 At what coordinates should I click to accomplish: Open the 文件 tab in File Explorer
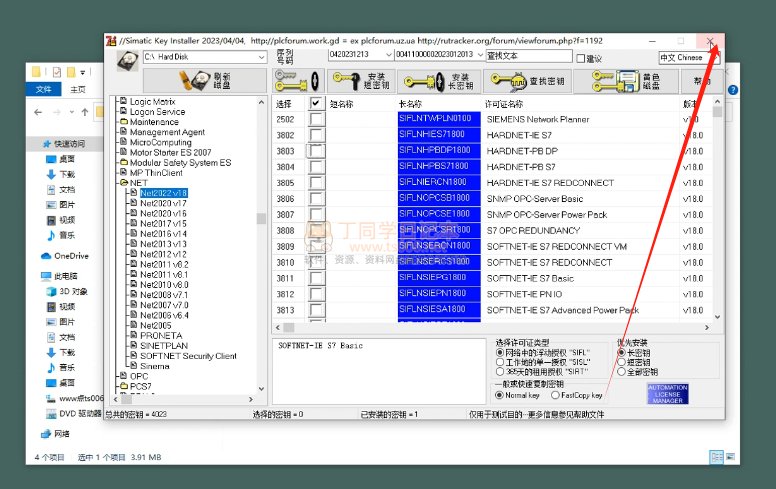point(44,89)
